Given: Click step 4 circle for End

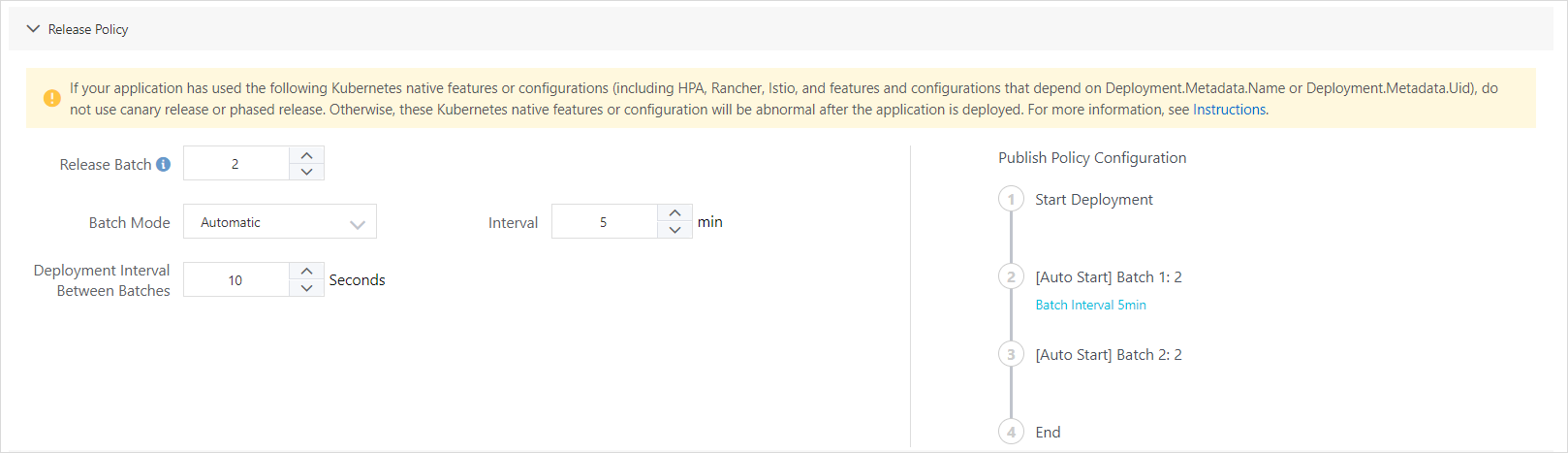Looking at the screenshot, I should [x=1011, y=432].
